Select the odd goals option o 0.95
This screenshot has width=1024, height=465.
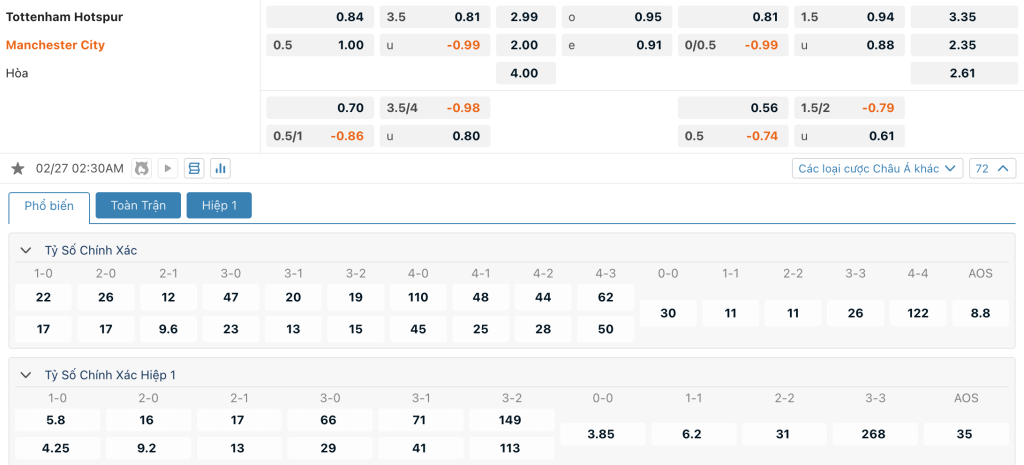(616, 17)
